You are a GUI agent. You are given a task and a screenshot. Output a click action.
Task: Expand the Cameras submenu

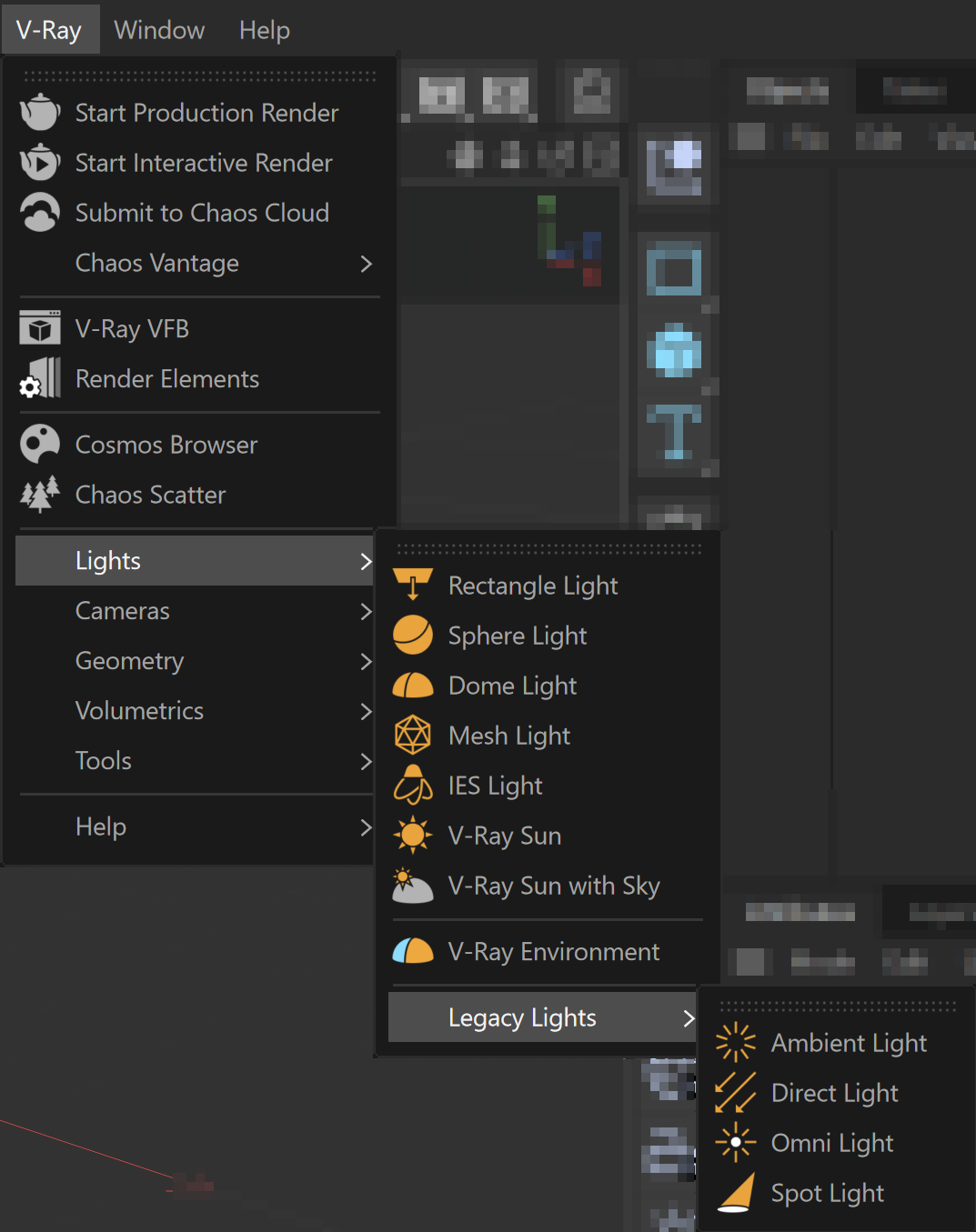pyautogui.click(x=196, y=611)
